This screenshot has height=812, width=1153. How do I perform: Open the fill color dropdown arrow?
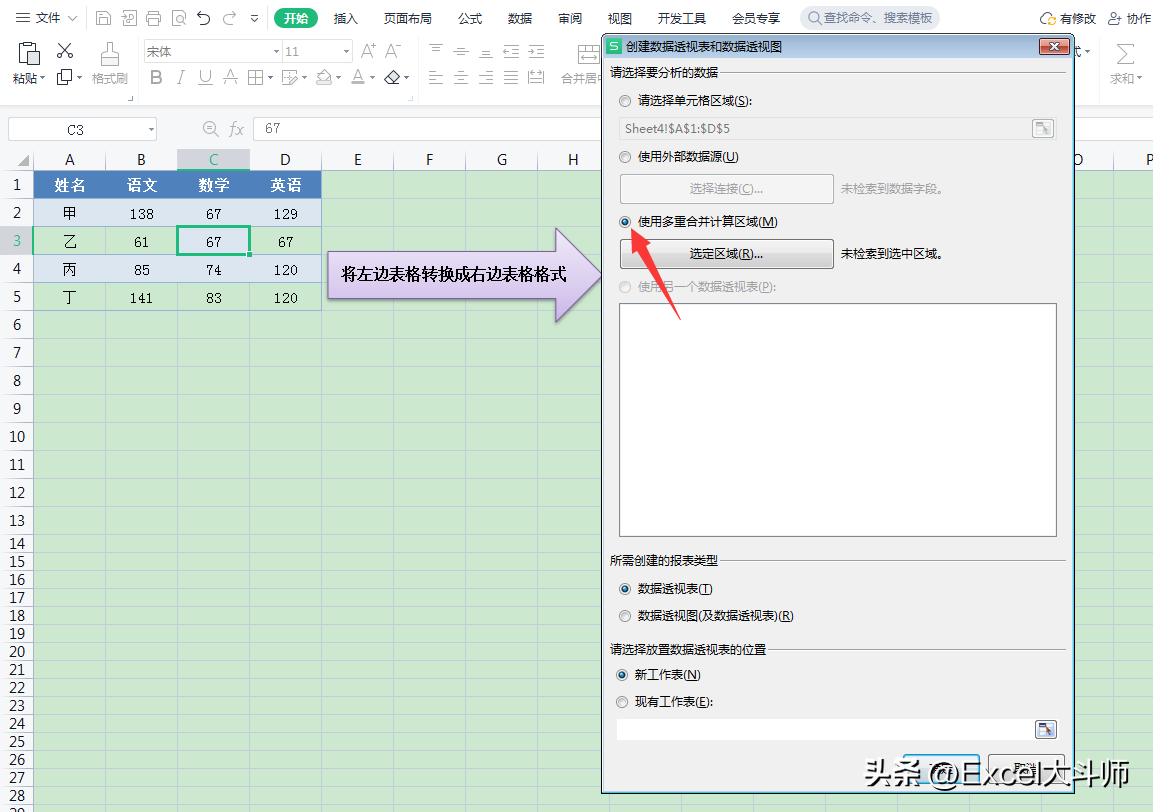click(338, 77)
